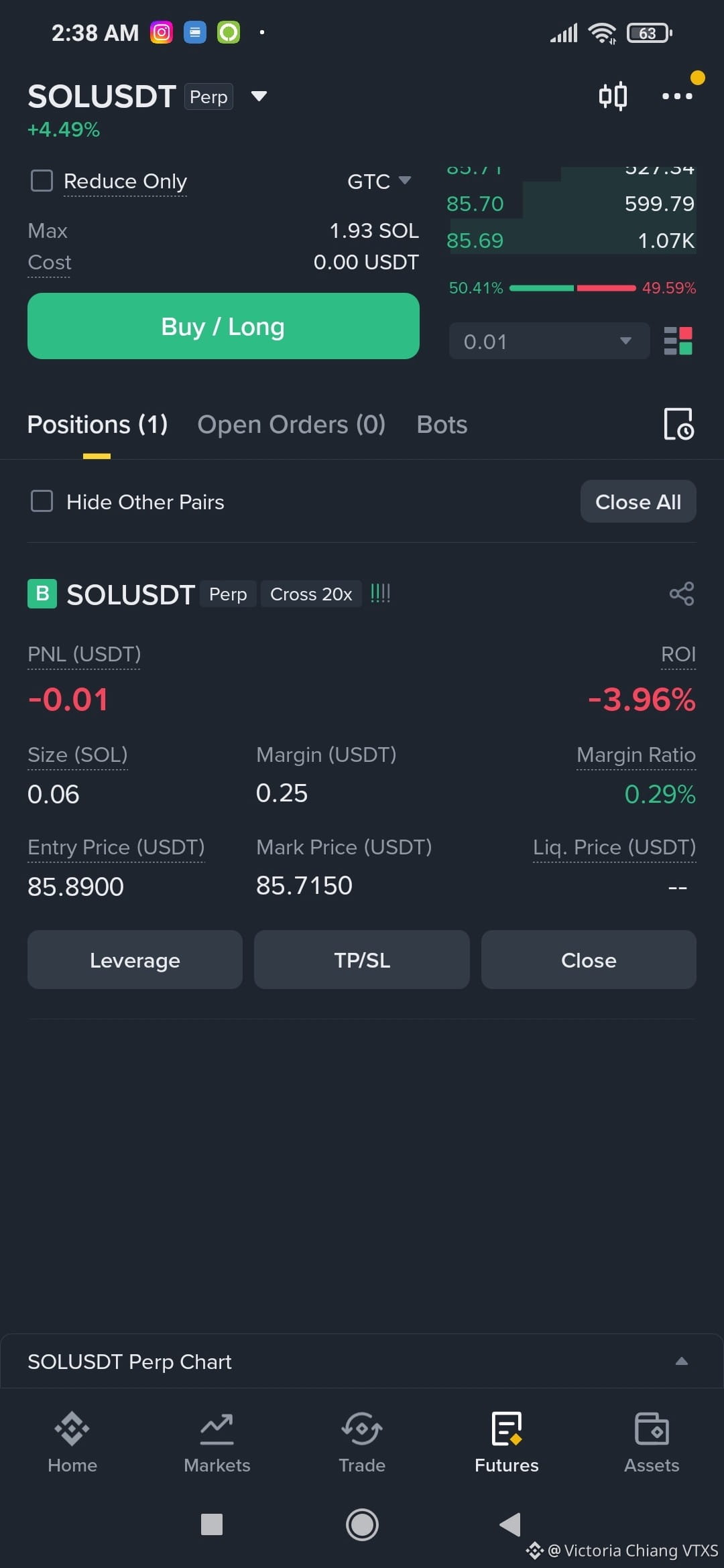Open the order history icon
Screen dimensions: 724x1568
(678, 424)
